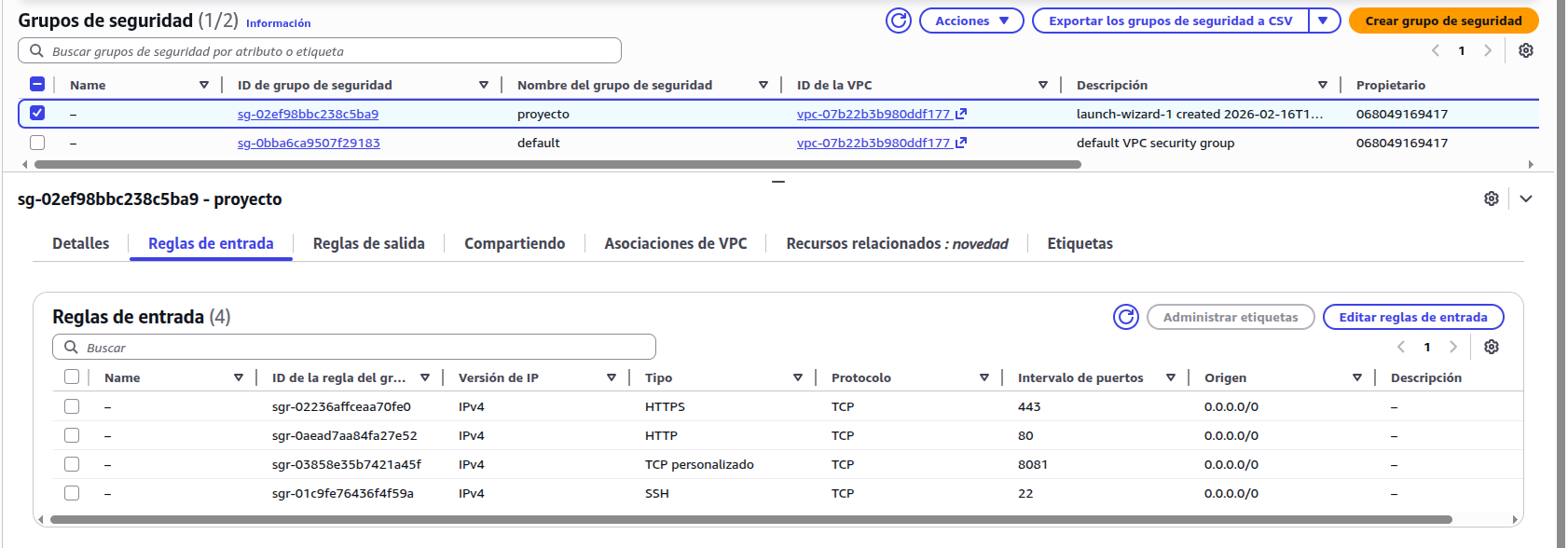Focus the inbound rules Buscar field
This screenshot has width=1568, height=548.
[354, 347]
